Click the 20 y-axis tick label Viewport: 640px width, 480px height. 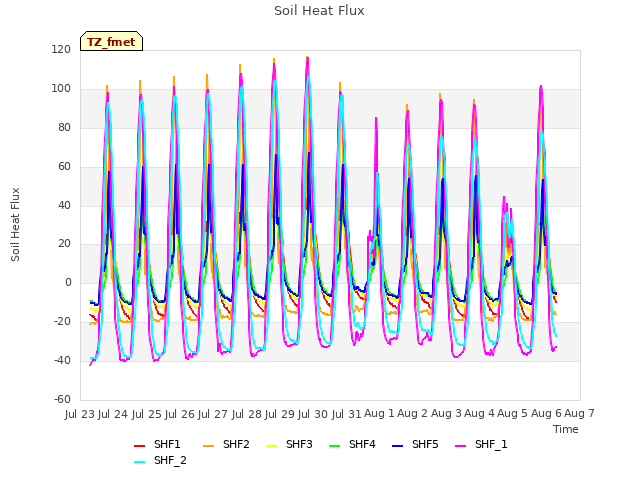64,244
